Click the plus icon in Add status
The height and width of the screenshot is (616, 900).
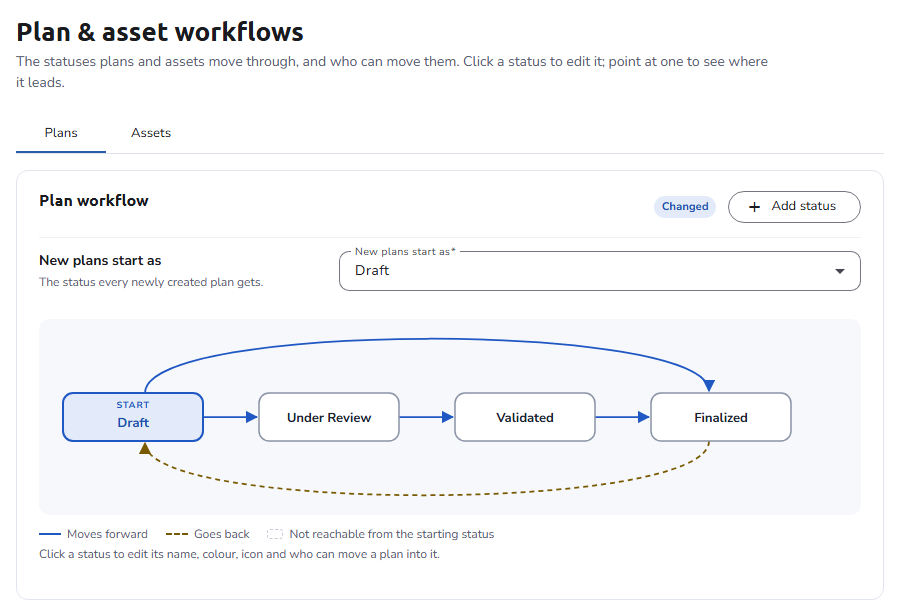754,207
